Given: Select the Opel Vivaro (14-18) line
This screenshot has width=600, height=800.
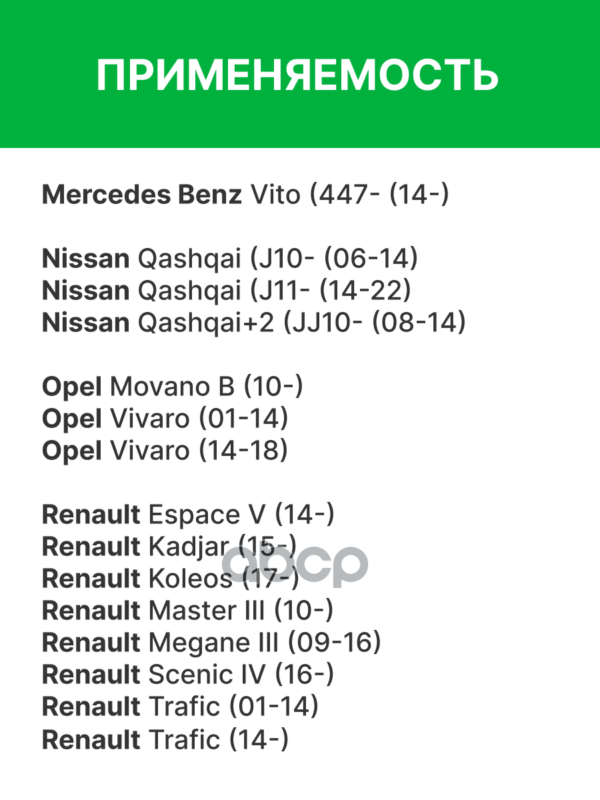Looking at the screenshot, I should click(165, 451).
